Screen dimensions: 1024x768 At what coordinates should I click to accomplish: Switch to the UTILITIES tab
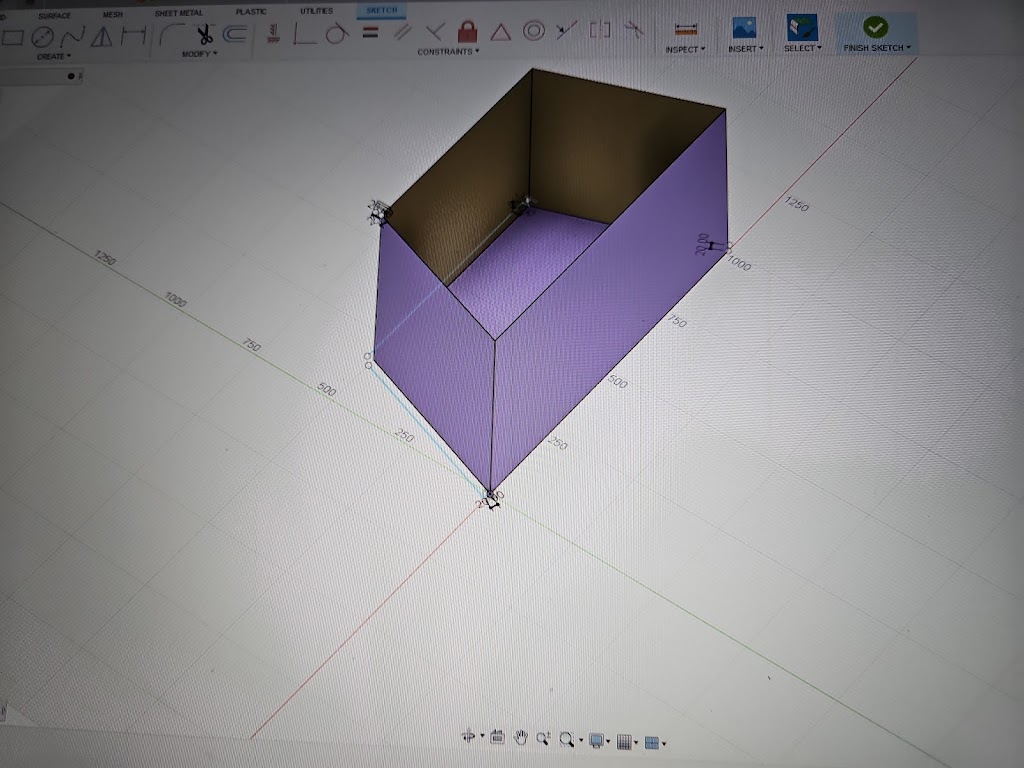316,11
